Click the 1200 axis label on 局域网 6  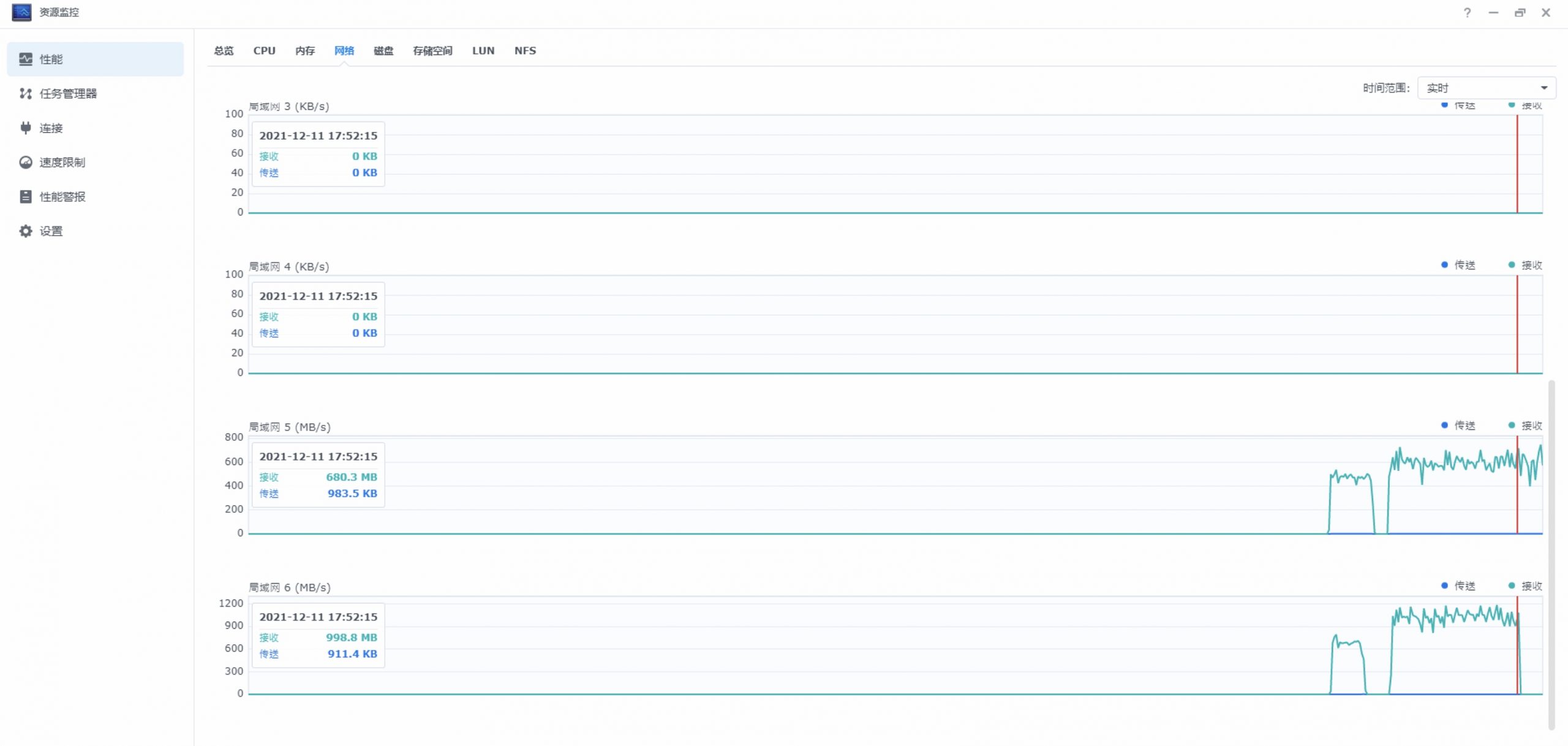[231, 603]
